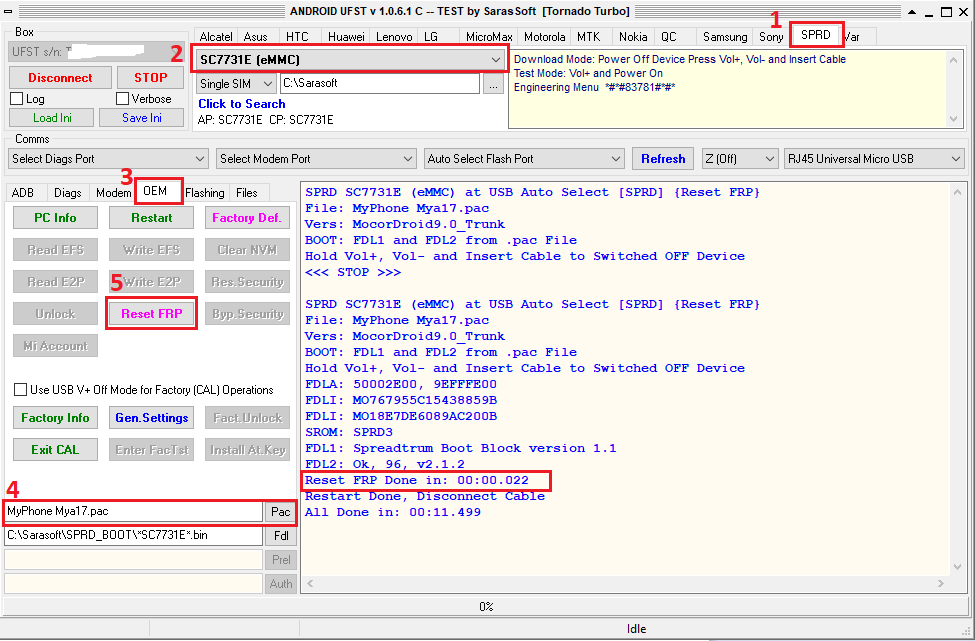
Task: Click the Byp.Security button
Action: 247,313
